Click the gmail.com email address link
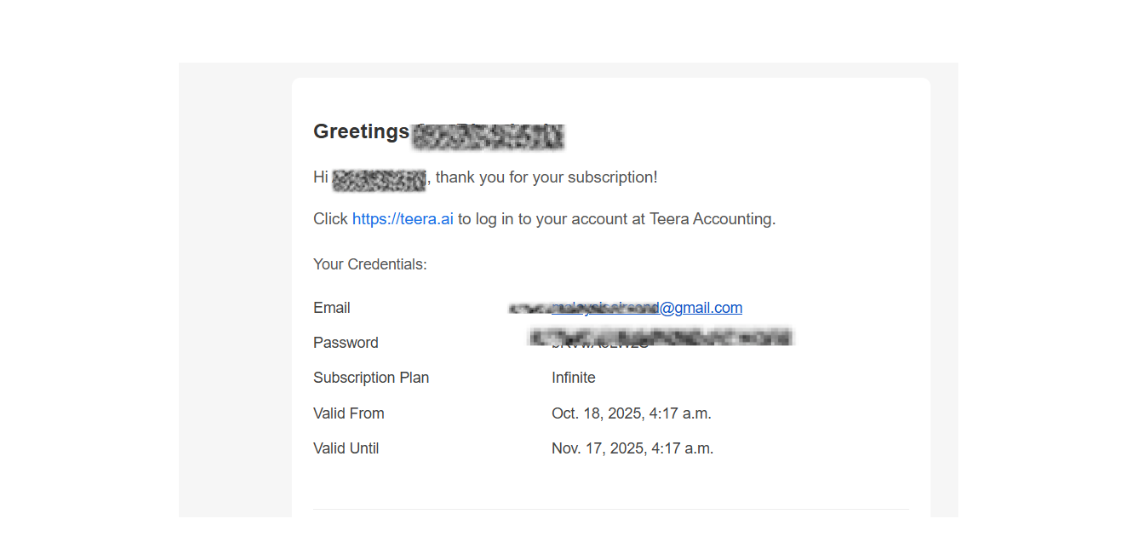The image size is (1124, 557). pyautogui.click(x=646, y=308)
